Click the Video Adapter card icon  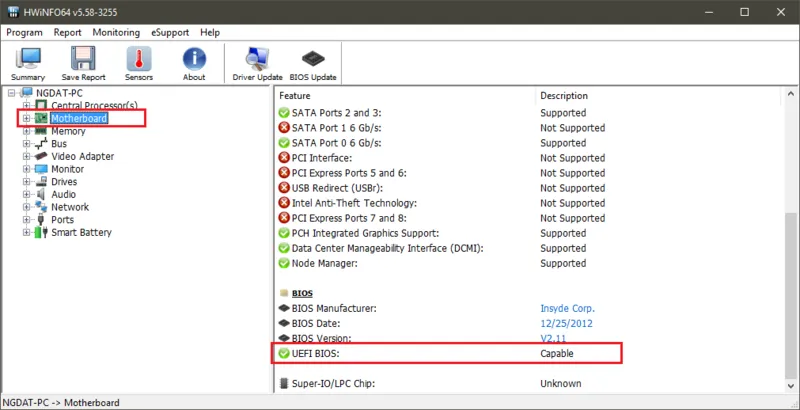click(41, 156)
